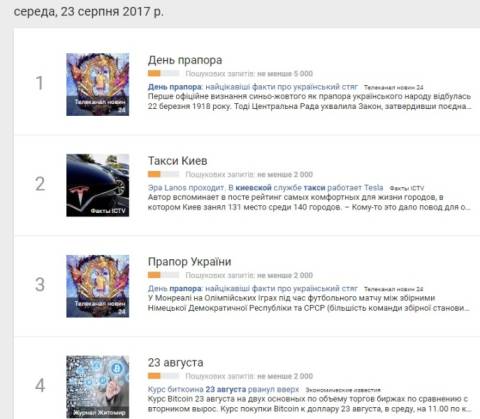This screenshot has width=480, height=419.
Task: Open the Курс биткоина 23 августа article link
Action: click(x=224, y=389)
